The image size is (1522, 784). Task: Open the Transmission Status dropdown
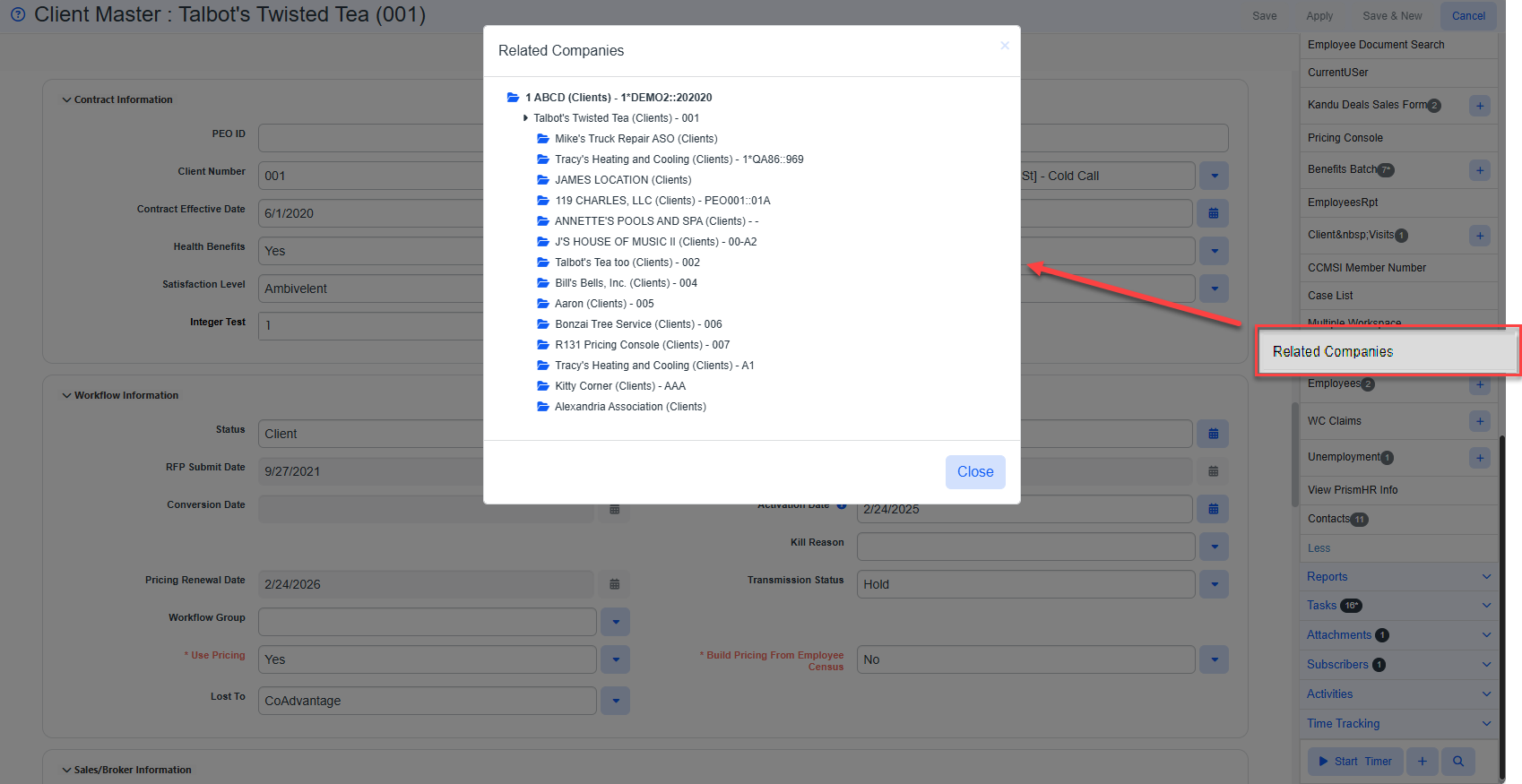tap(1214, 584)
